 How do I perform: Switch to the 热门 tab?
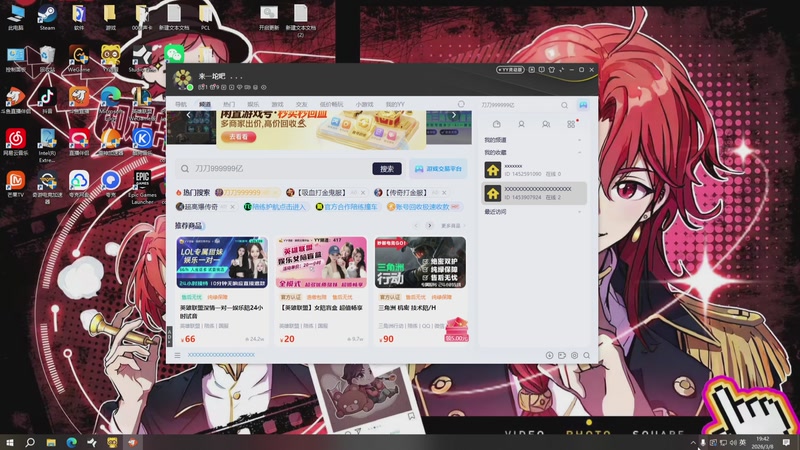coord(229,104)
